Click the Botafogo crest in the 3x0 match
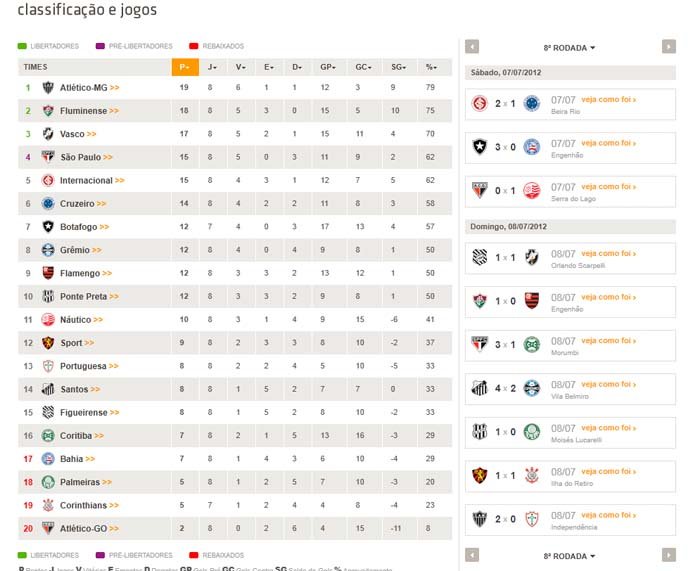The image size is (700, 571). [x=480, y=147]
